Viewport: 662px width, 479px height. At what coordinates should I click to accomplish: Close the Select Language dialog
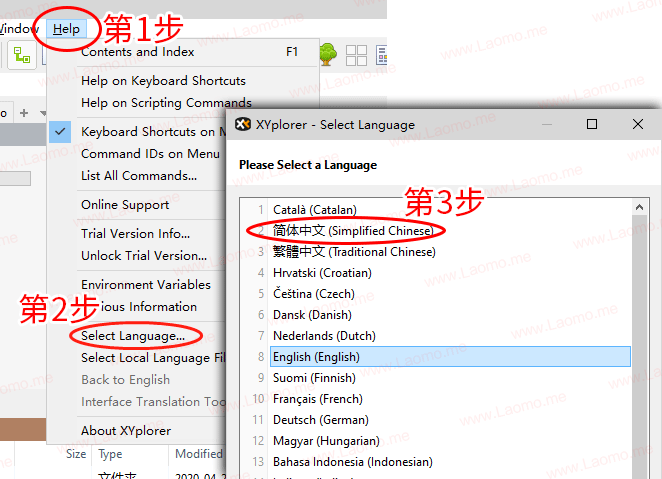tap(638, 124)
